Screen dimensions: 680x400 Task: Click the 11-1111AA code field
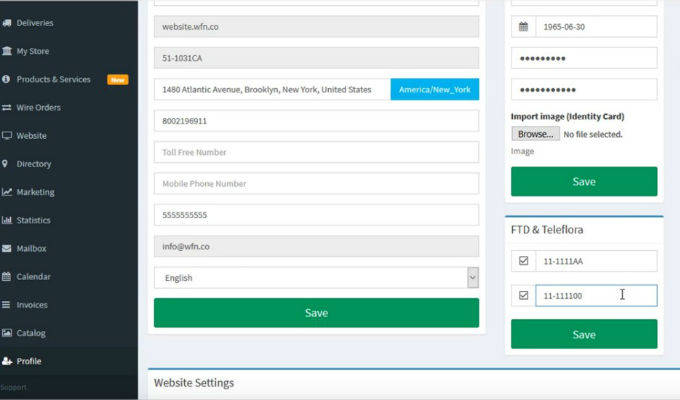pyautogui.click(x=596, y=261)
